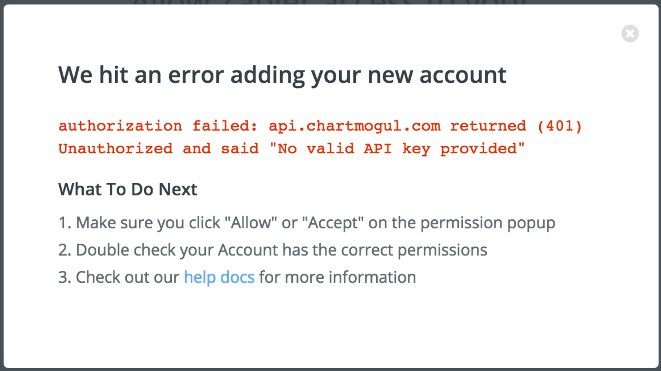661x371 pixels.
Task: Click the obscured page heading above the dialog
Action: [330, 3]
